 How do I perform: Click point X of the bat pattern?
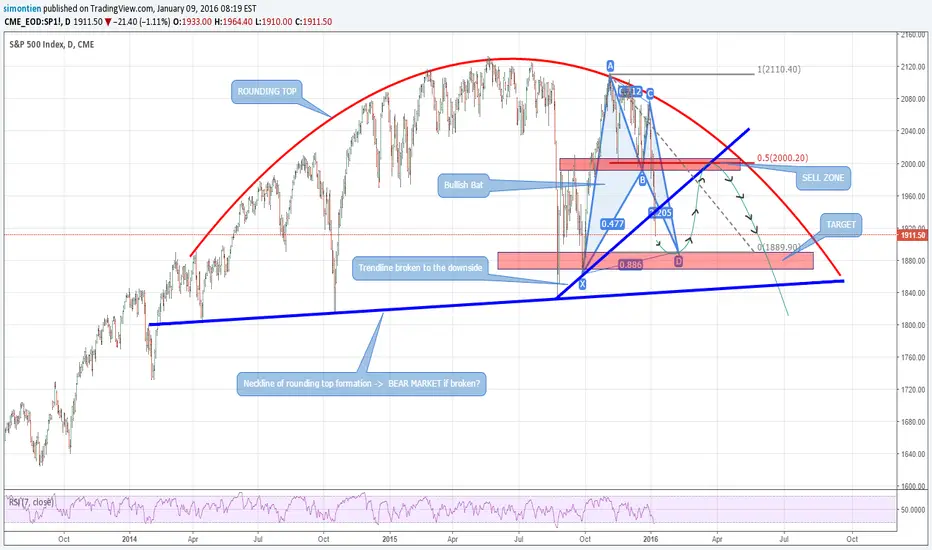coord(582,284)
